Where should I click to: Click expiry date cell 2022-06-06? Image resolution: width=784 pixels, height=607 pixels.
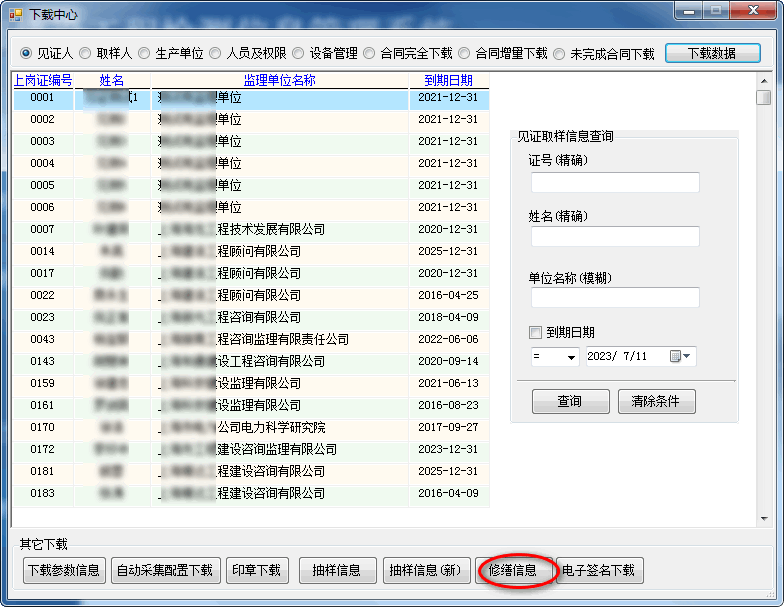click(x=448, y=340)
